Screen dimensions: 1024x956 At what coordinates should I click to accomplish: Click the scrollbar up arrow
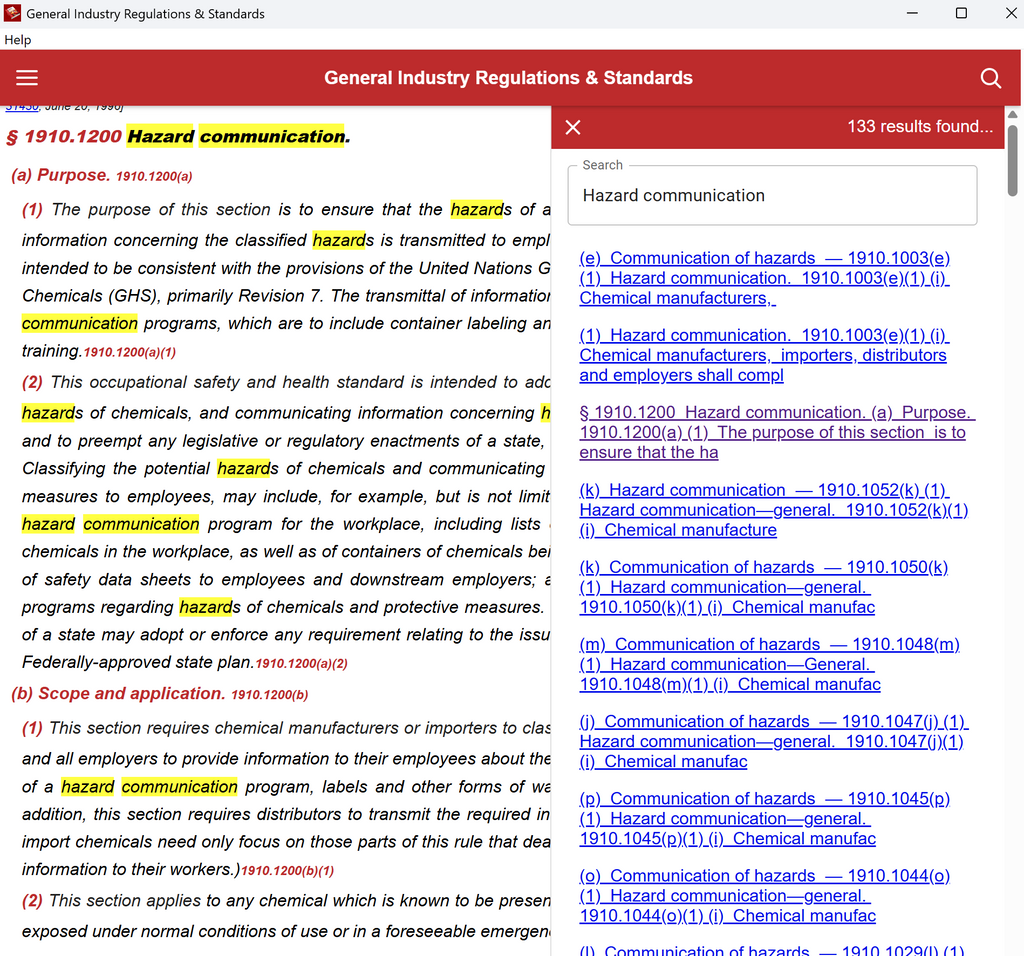point(1012,114)
